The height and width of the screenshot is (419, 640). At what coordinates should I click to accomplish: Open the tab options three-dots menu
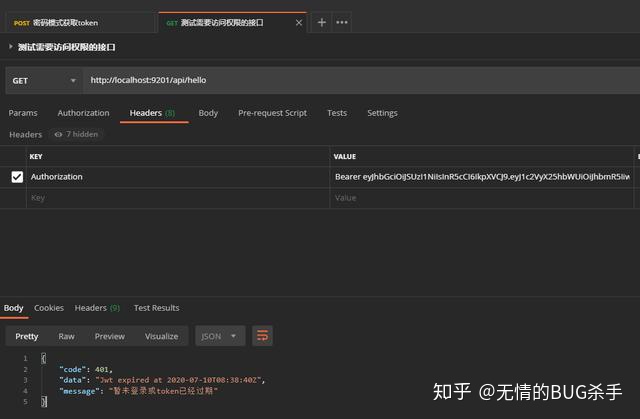(342, 22)
